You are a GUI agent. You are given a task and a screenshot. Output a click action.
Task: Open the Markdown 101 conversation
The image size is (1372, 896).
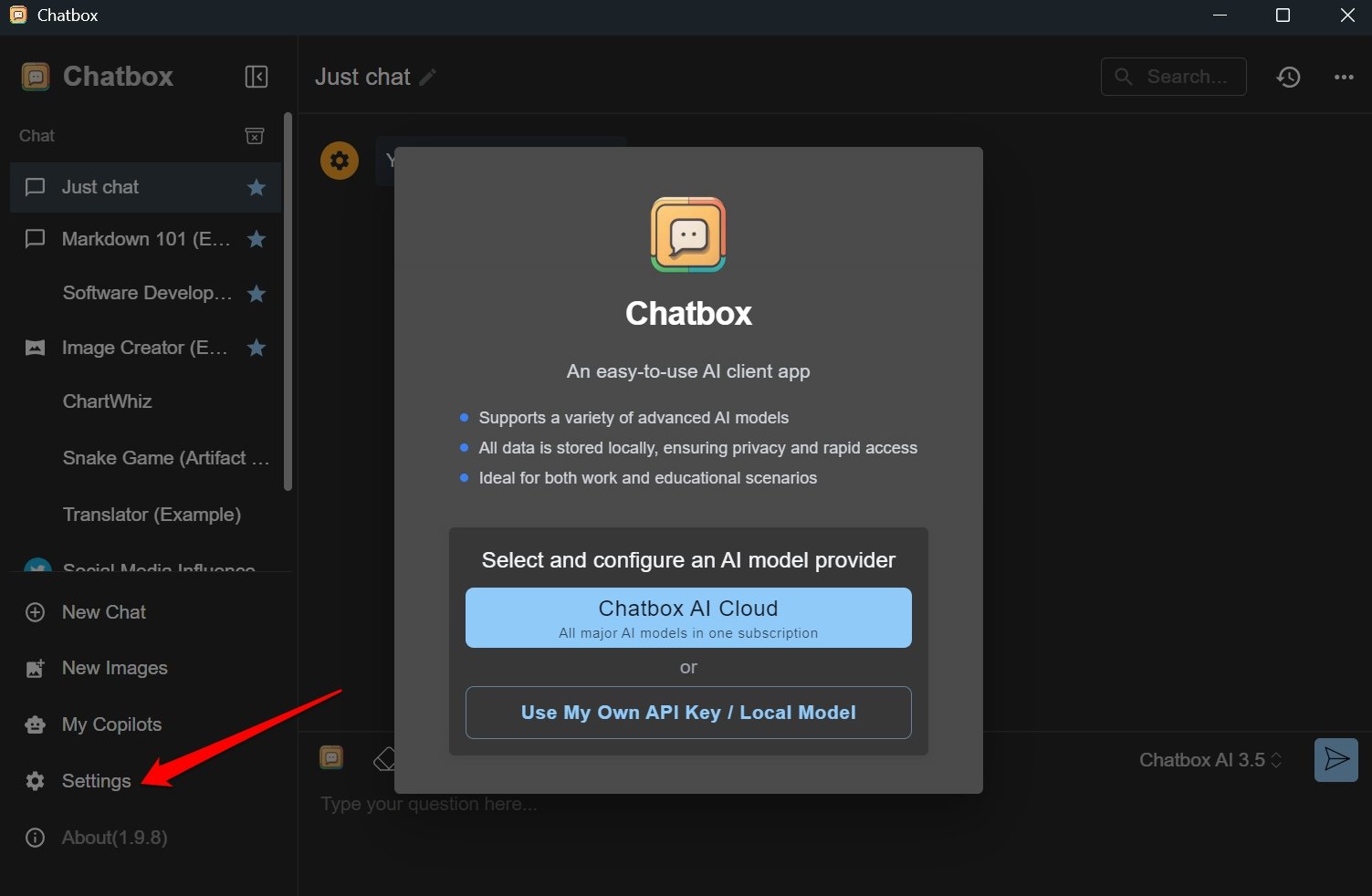146,239
